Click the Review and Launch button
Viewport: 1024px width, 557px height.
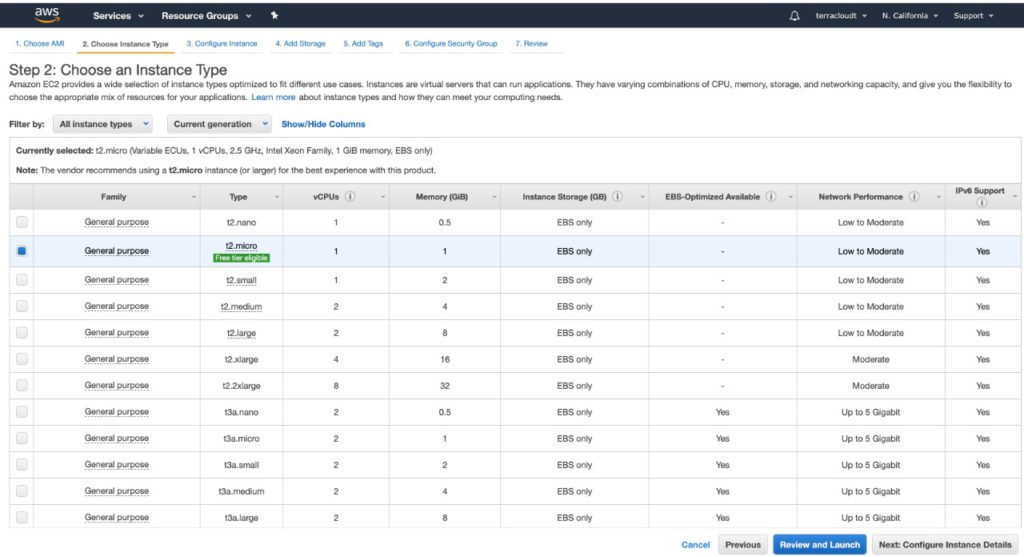(x=818, y=545)
